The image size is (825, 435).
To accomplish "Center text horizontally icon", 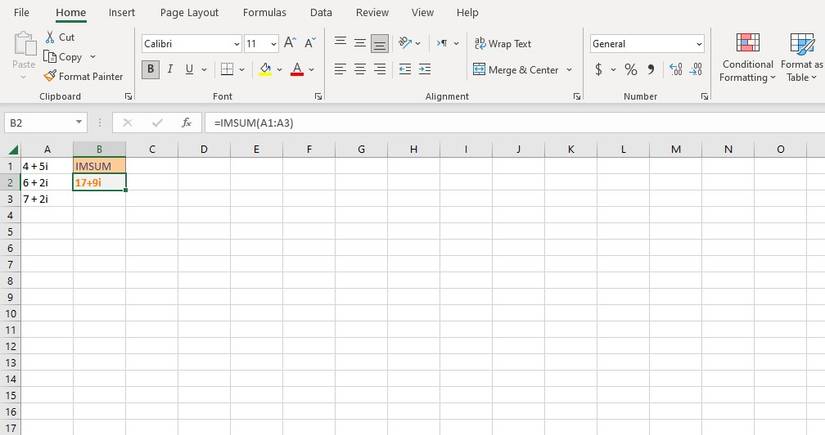I will [360, 69].
